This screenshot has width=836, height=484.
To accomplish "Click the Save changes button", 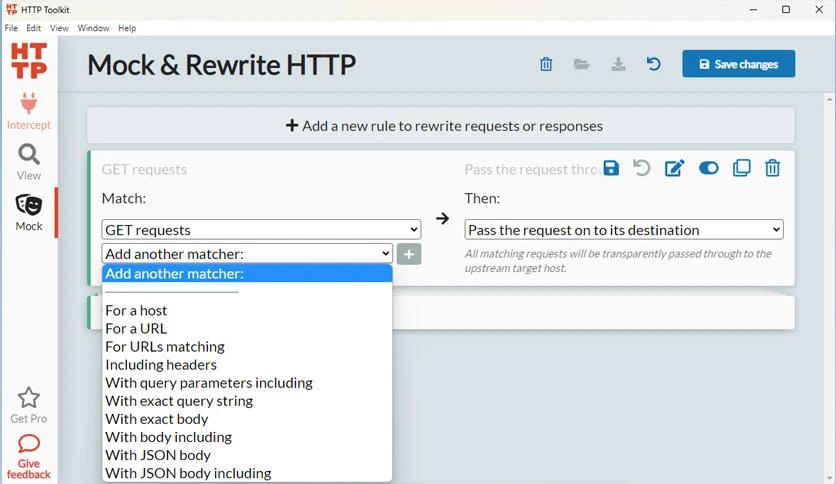I will coord(738,64).
